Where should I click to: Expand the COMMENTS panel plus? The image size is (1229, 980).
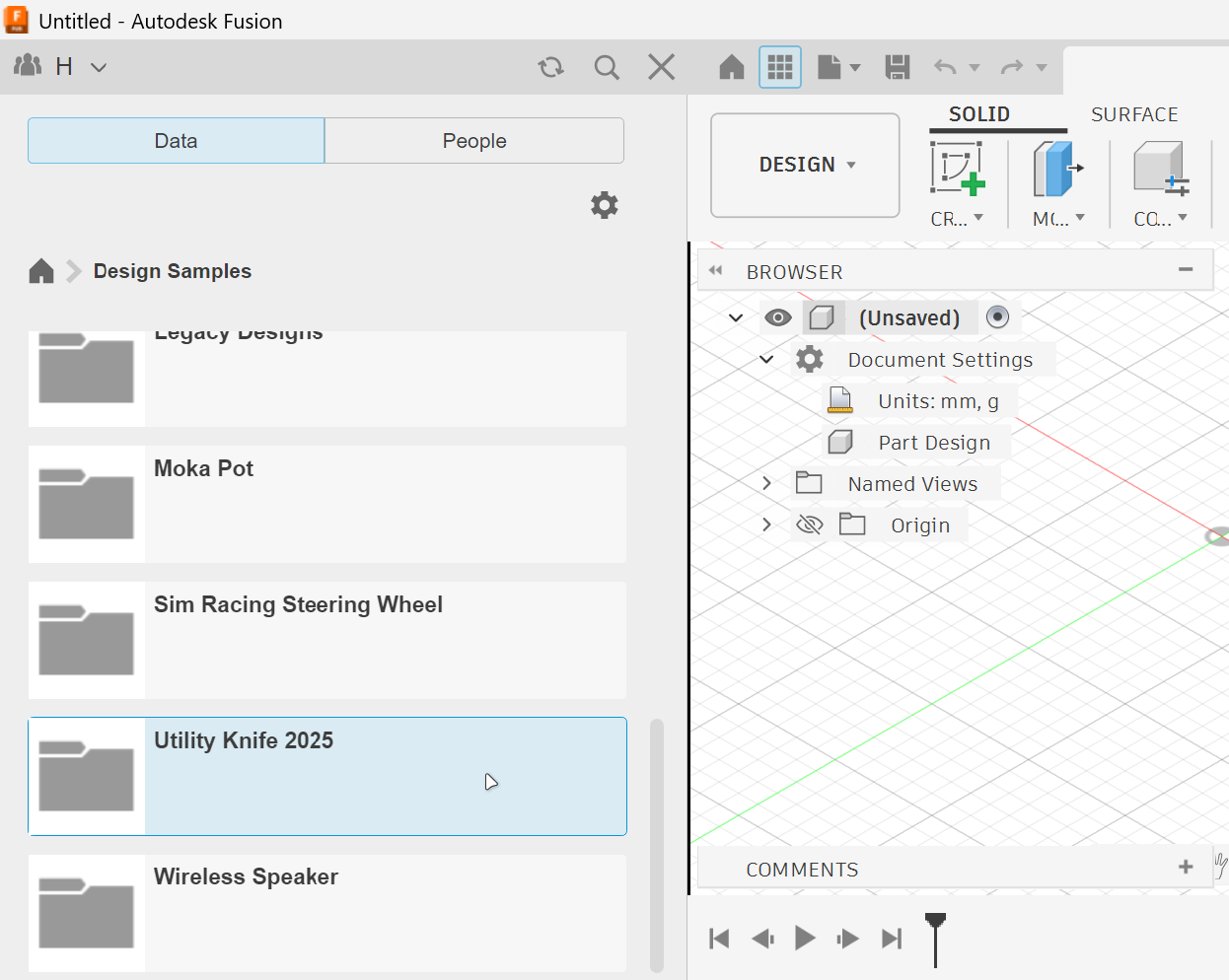(1186, 867)
